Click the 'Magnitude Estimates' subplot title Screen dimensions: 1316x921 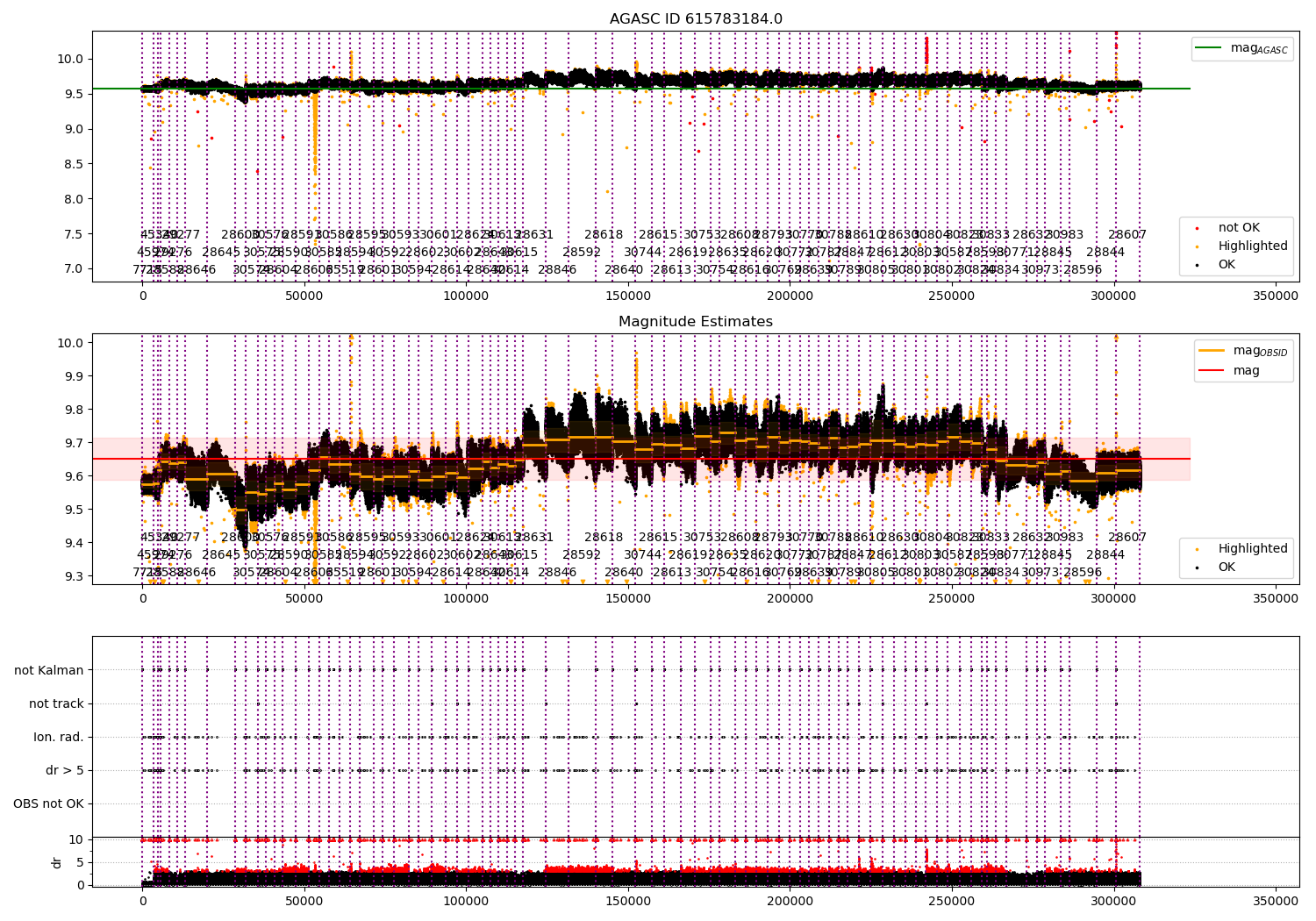tap(696, 322)
